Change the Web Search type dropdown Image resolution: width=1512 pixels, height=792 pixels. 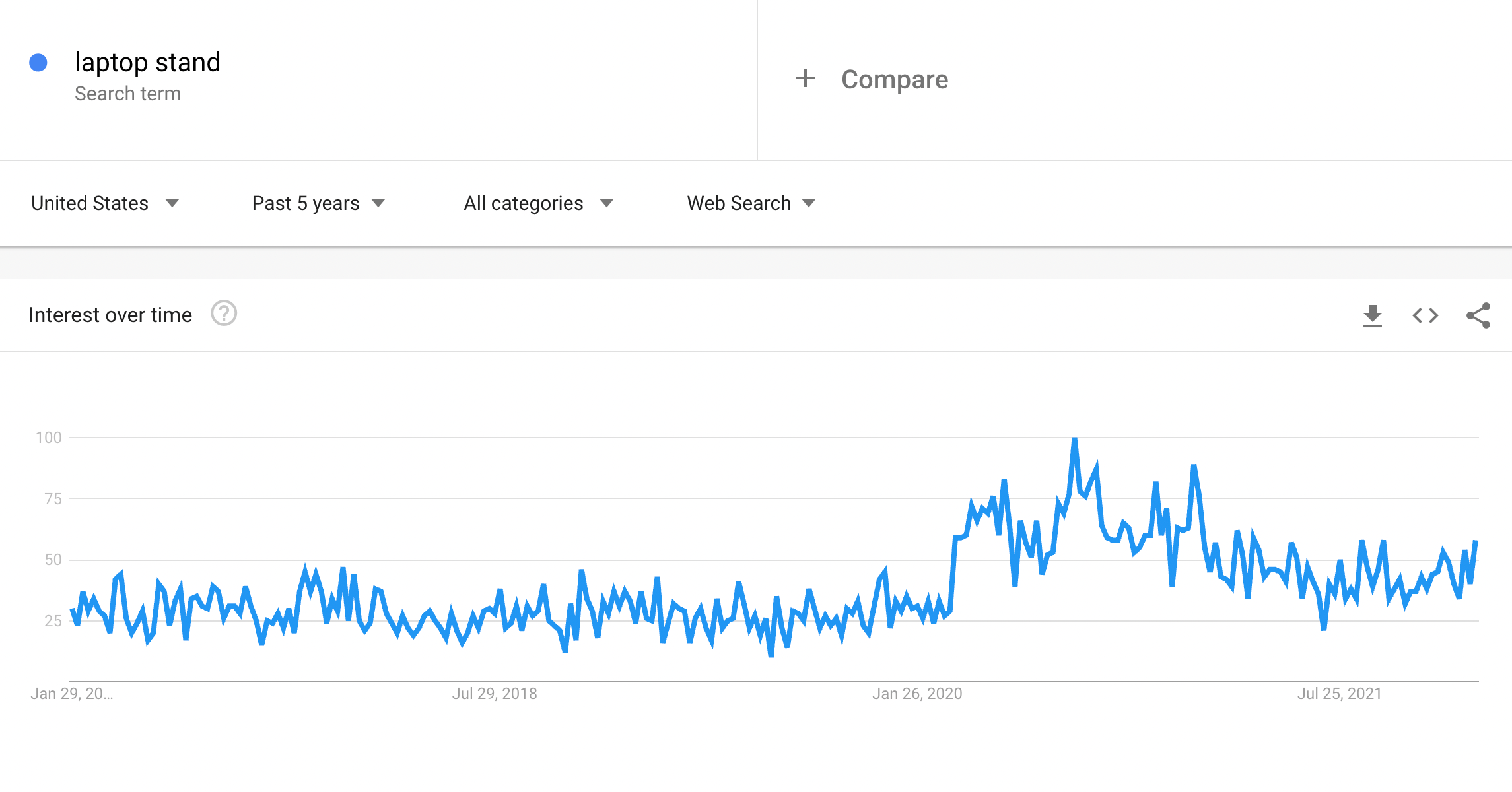click(x=751, y=203)
